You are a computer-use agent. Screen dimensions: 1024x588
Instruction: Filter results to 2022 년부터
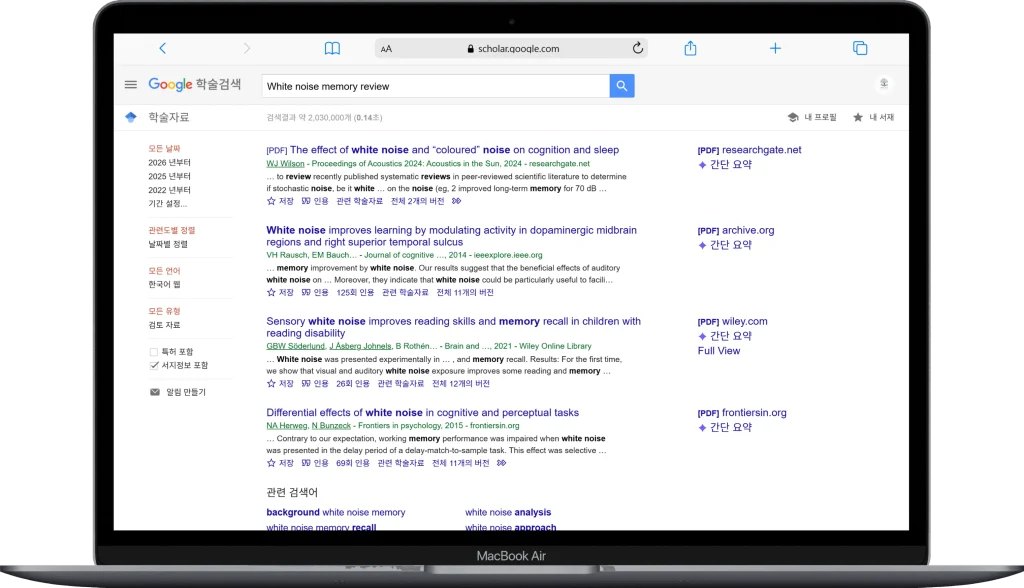(169, 190)
